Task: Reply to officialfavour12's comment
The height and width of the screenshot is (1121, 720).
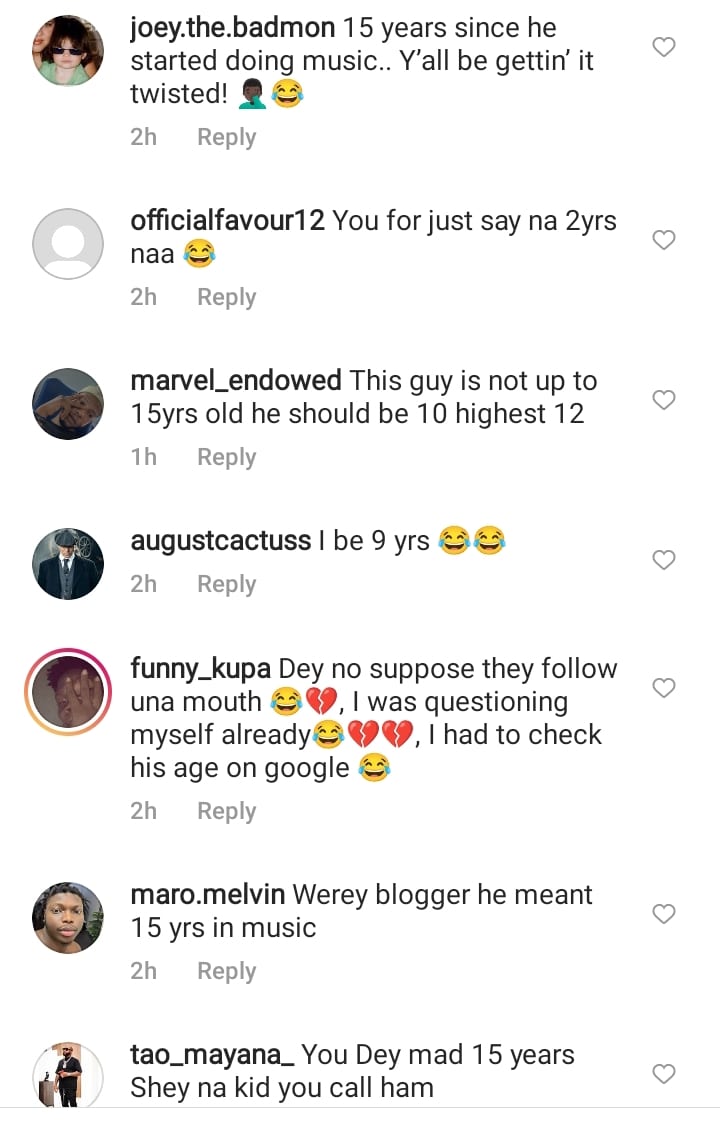Action: (226, 297)
